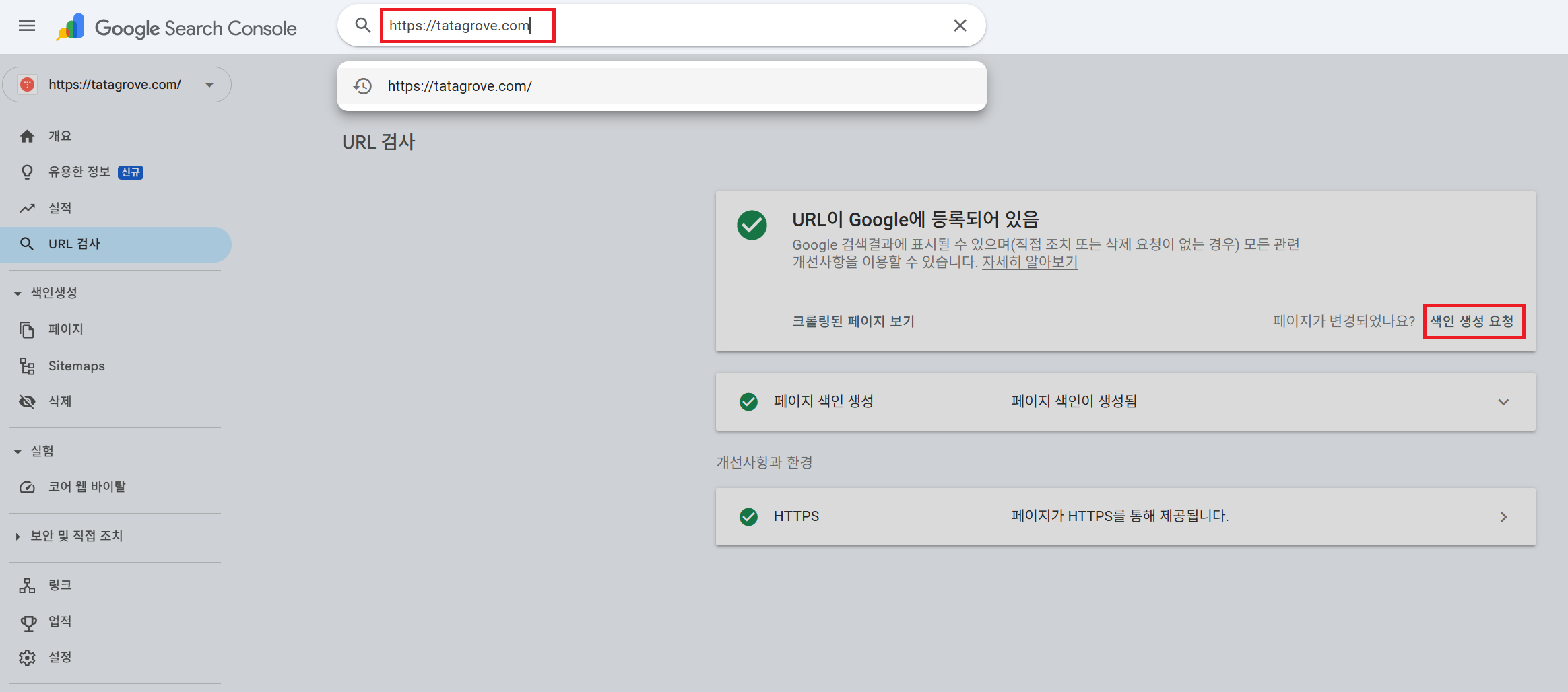Screen dimensions: 1568x692
Task: Click the pages icon beside 페이지
Action: tap(27, 329)
